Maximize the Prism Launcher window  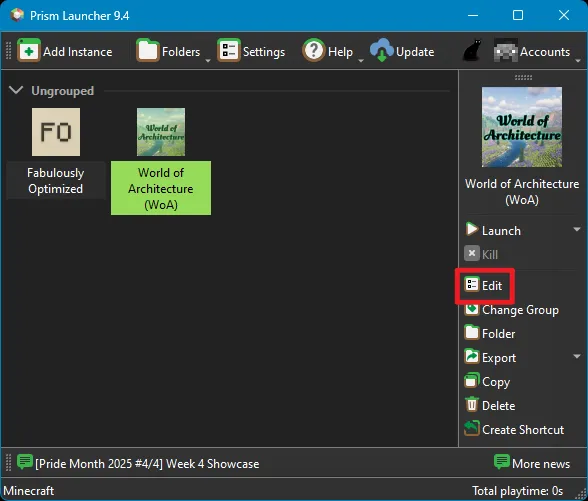tap(518, 15)
